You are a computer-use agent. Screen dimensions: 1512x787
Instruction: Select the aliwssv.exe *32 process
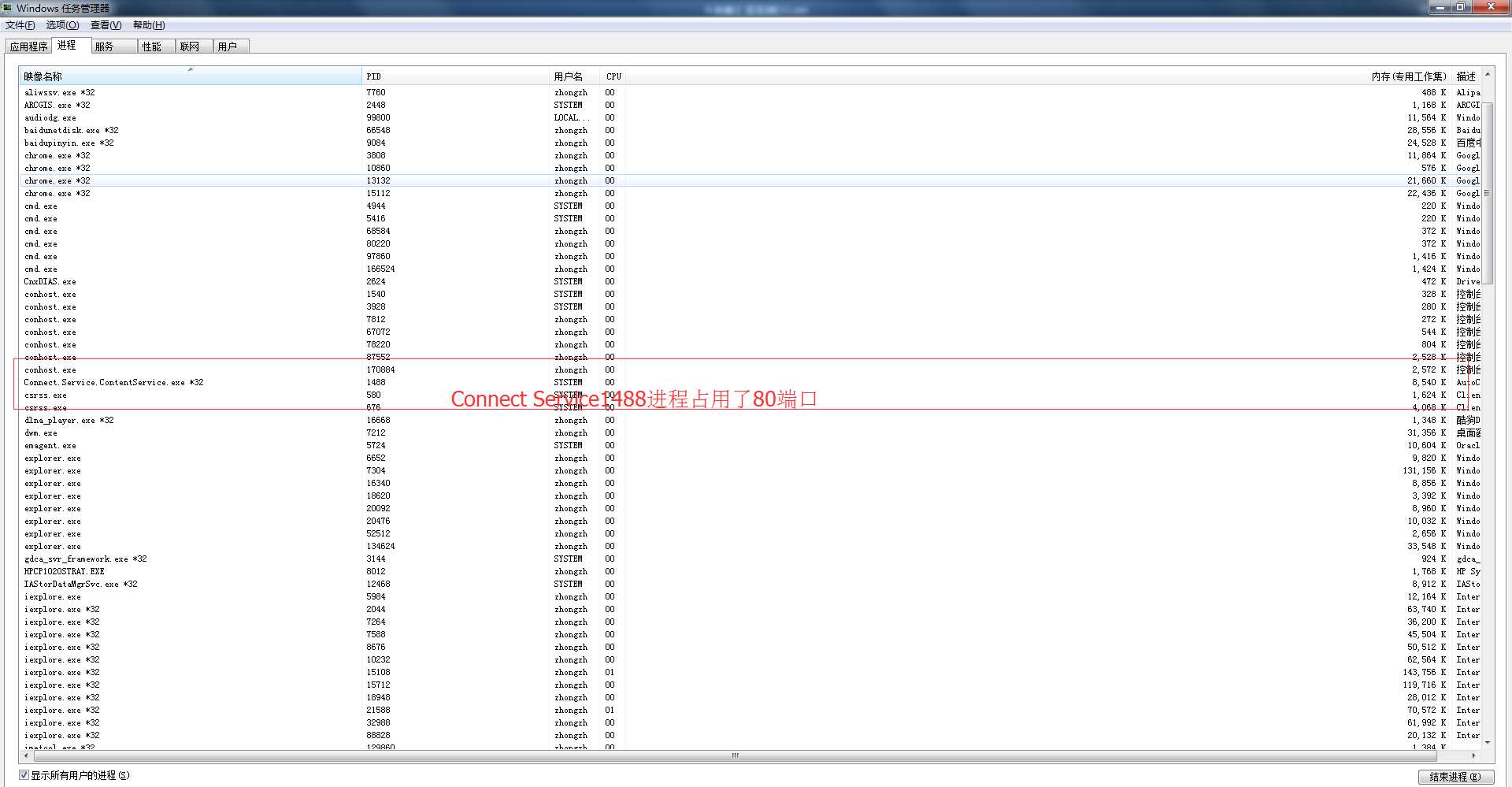(750, 92)
